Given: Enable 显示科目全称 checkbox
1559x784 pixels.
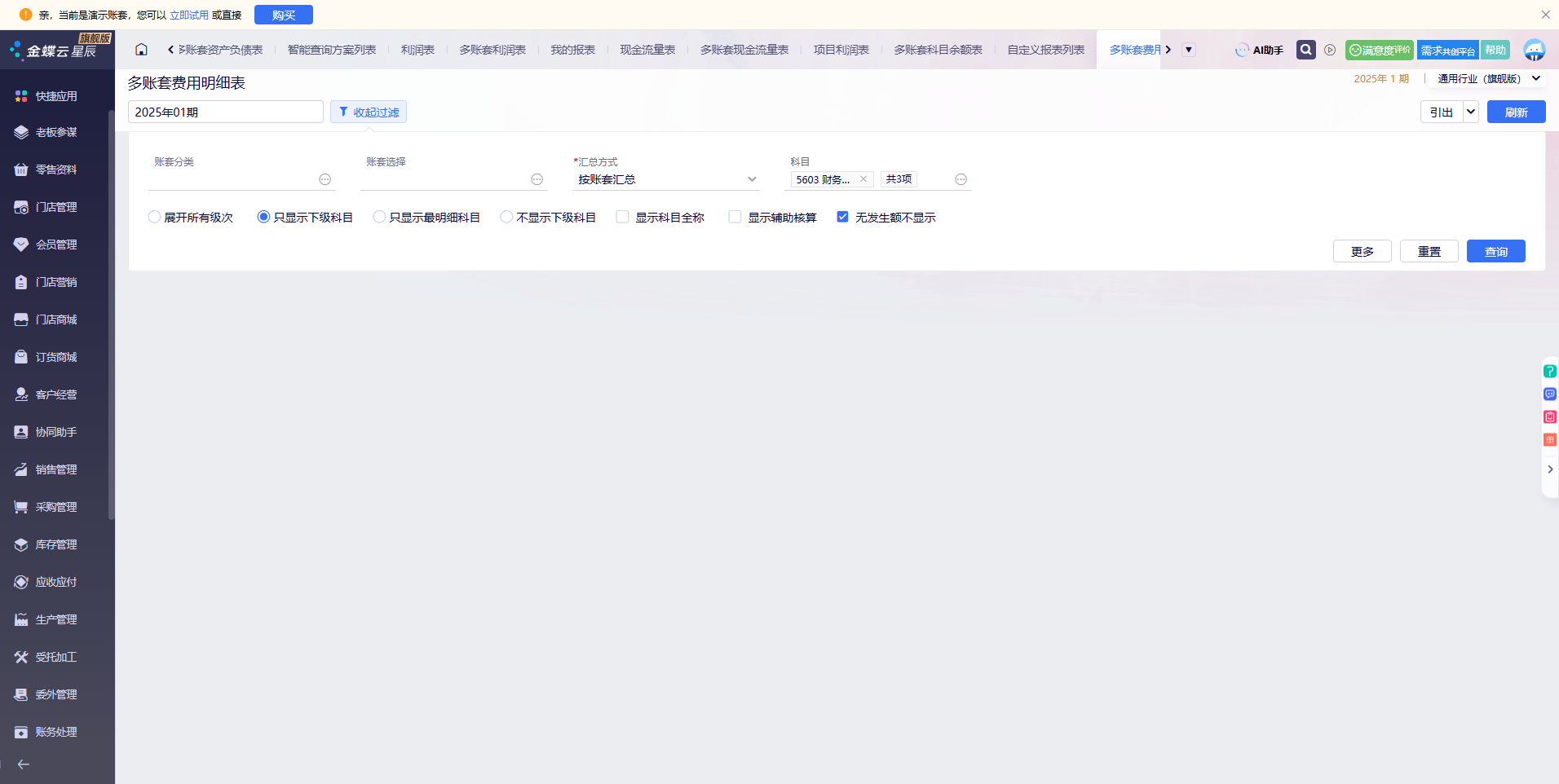Looking at the screenshot, I should (x=623, y=217).
